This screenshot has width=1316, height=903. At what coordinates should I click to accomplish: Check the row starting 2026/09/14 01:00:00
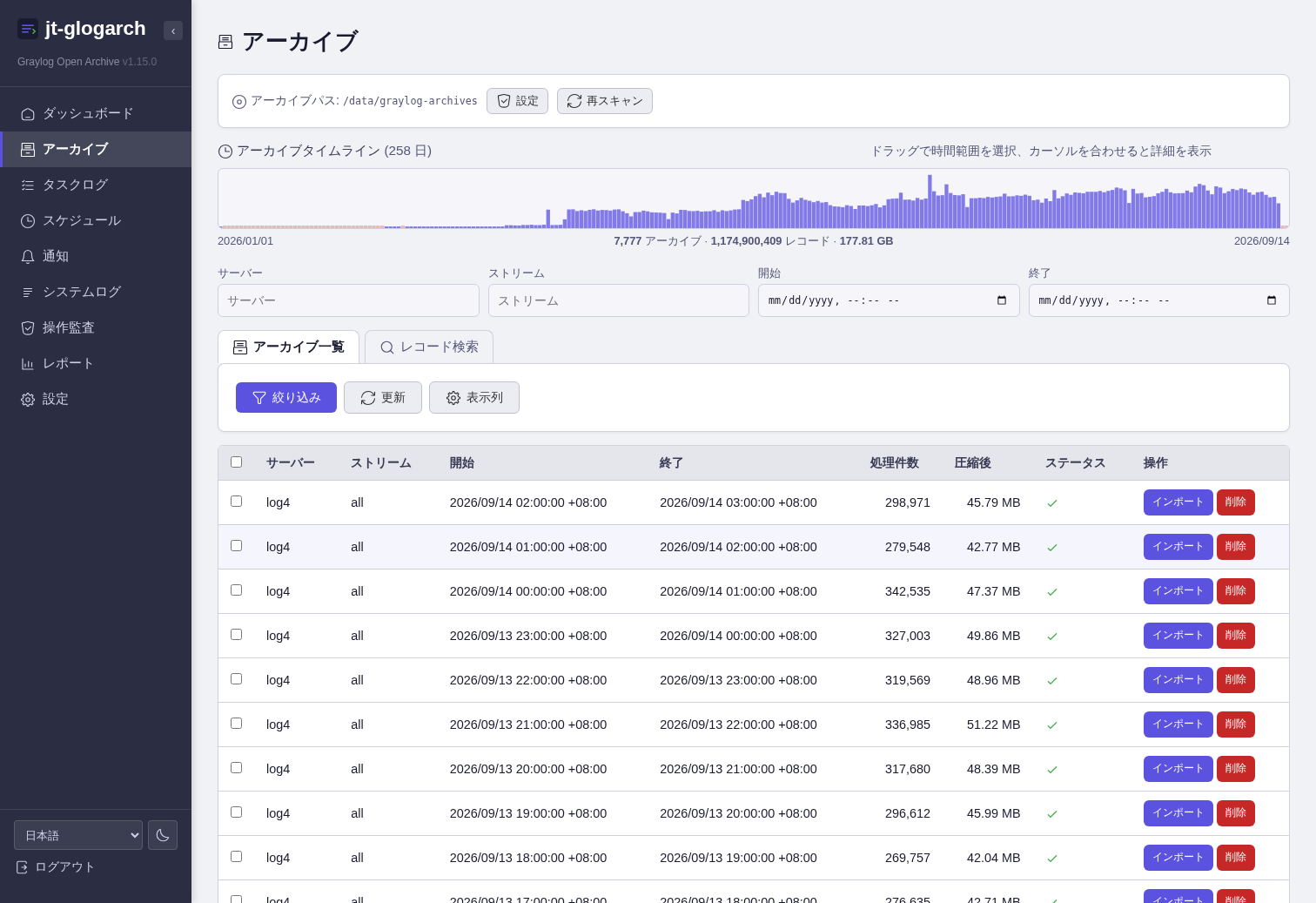(x=236, y=546)
